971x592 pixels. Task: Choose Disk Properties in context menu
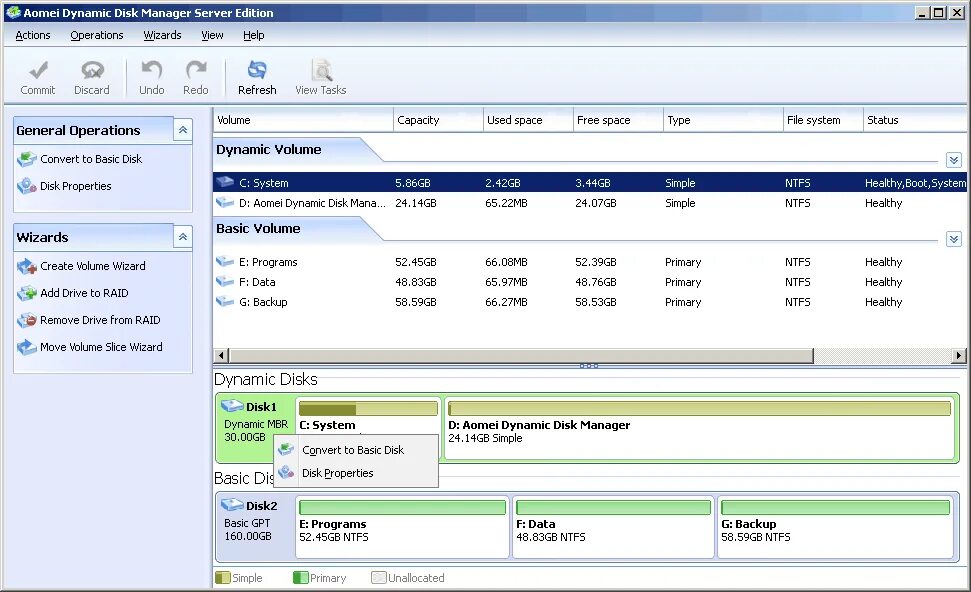coord(356,472)
